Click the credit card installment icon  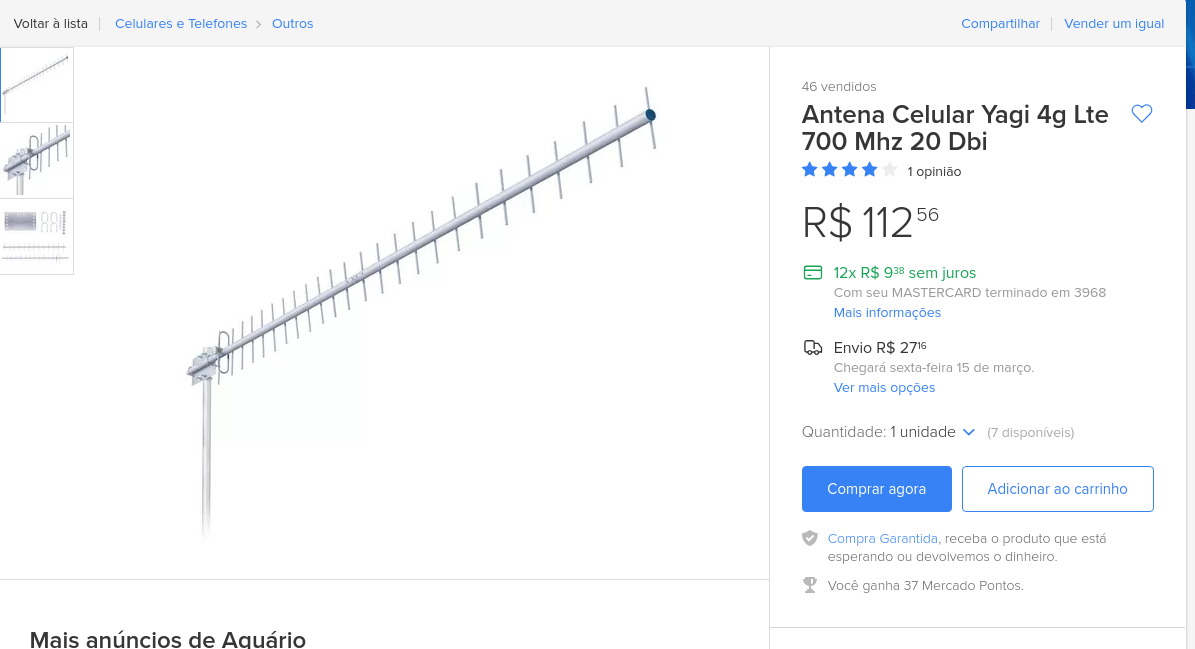(813, 272)
